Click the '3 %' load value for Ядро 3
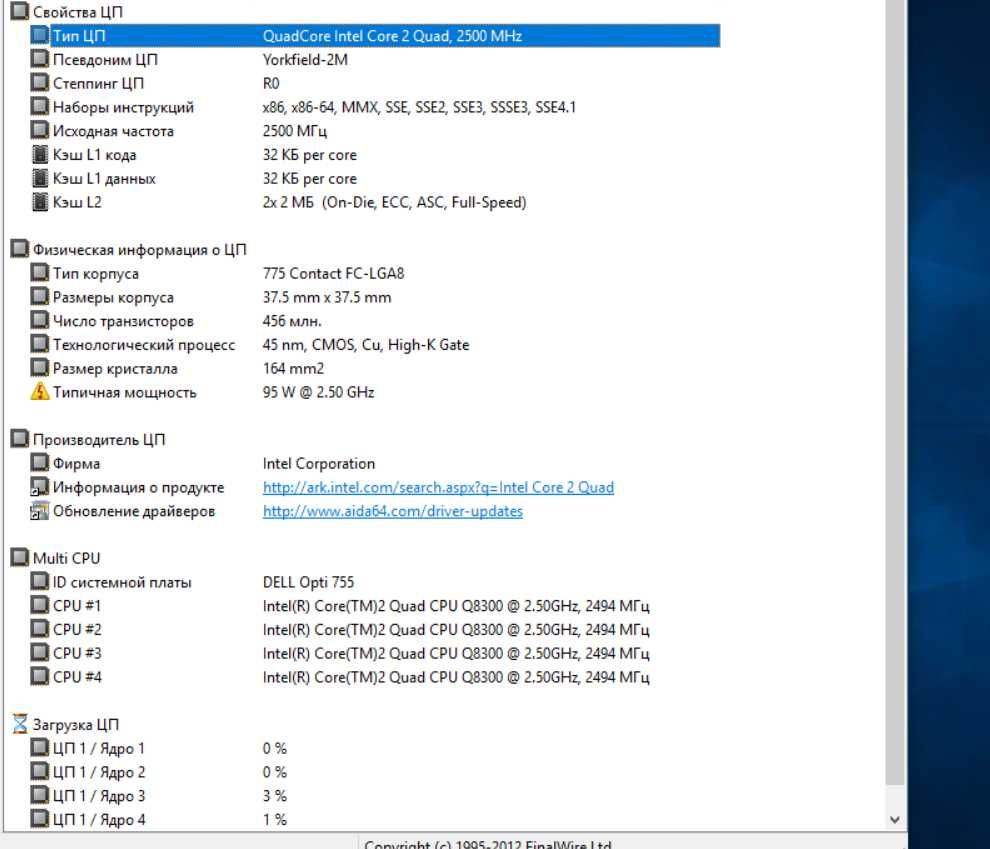Image resolution: width=990 pixels, height=849 pixels. (275, 796)
